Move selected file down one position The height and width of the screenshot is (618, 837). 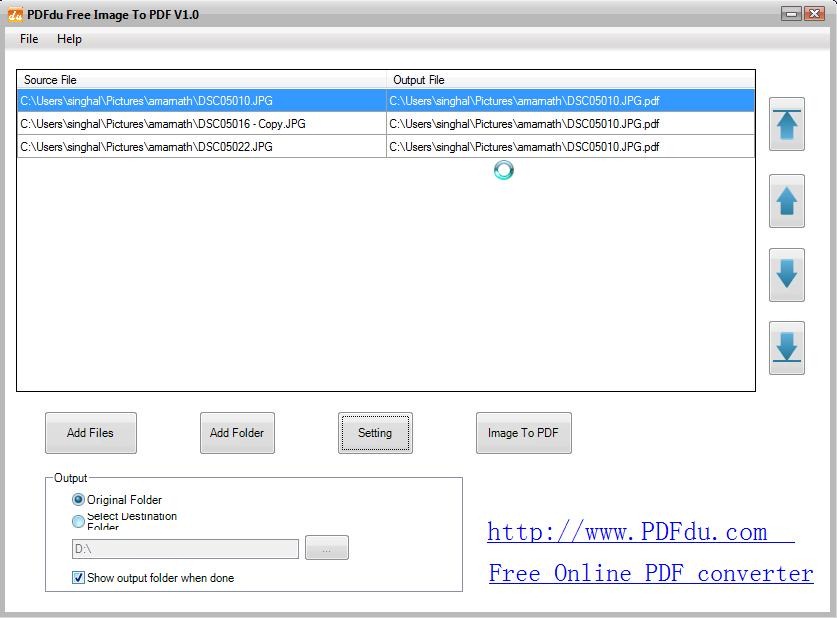[x=786, y=275]
